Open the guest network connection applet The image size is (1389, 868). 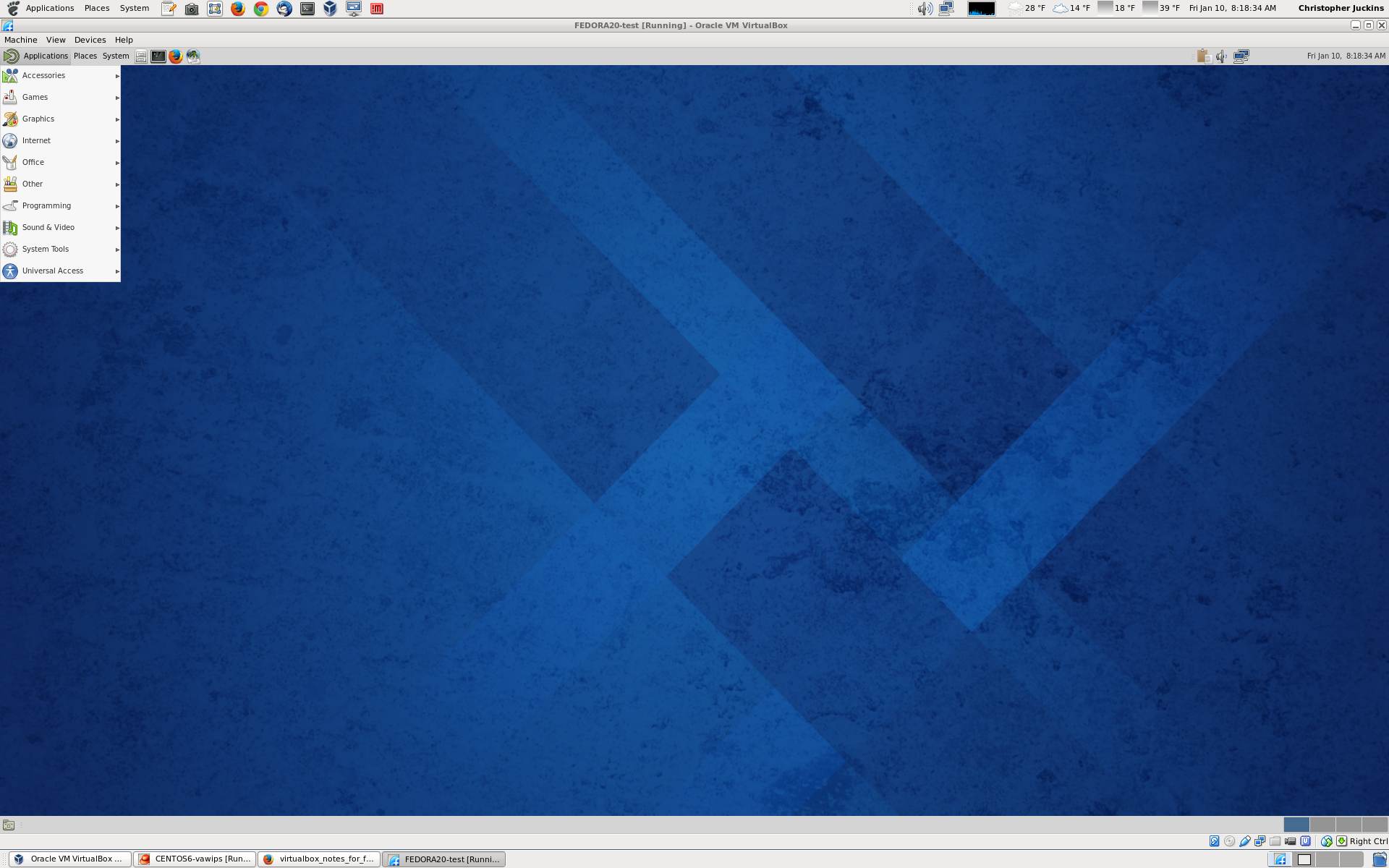tap(1241, 56)
